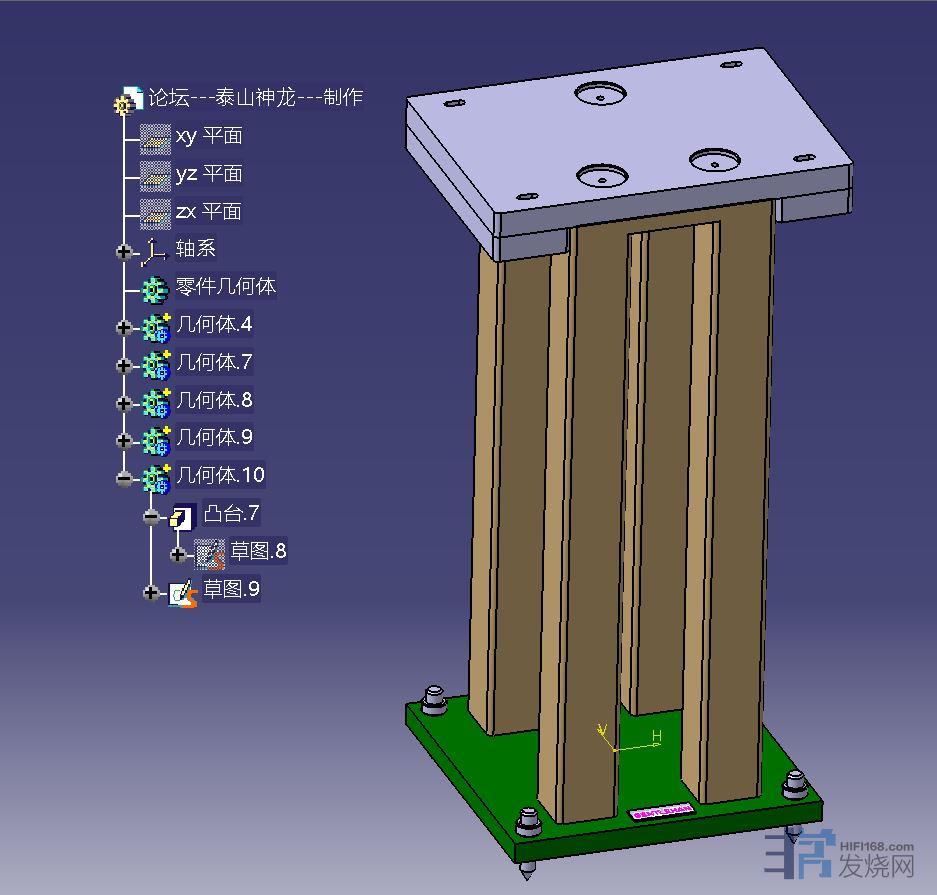
Task: Click the 草图.8 sketch icon
Action: coord(209,553)
